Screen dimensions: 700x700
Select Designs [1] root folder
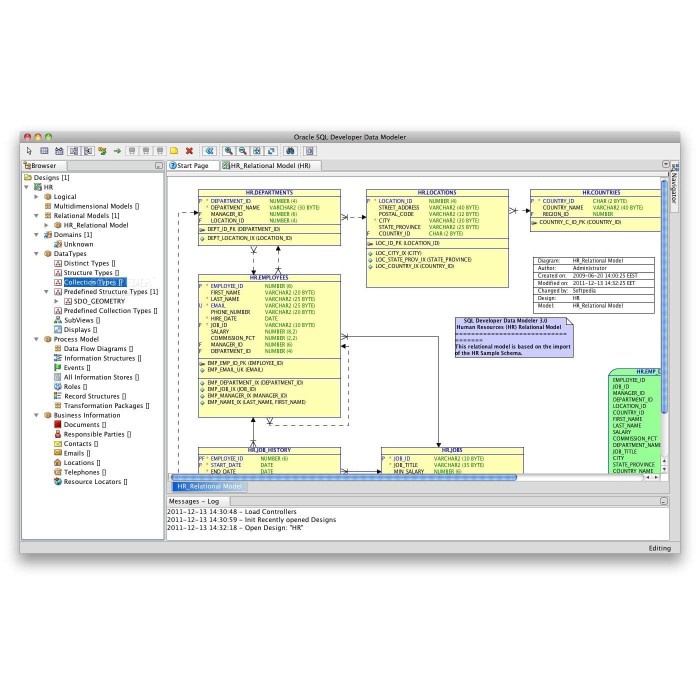[47, 178]
